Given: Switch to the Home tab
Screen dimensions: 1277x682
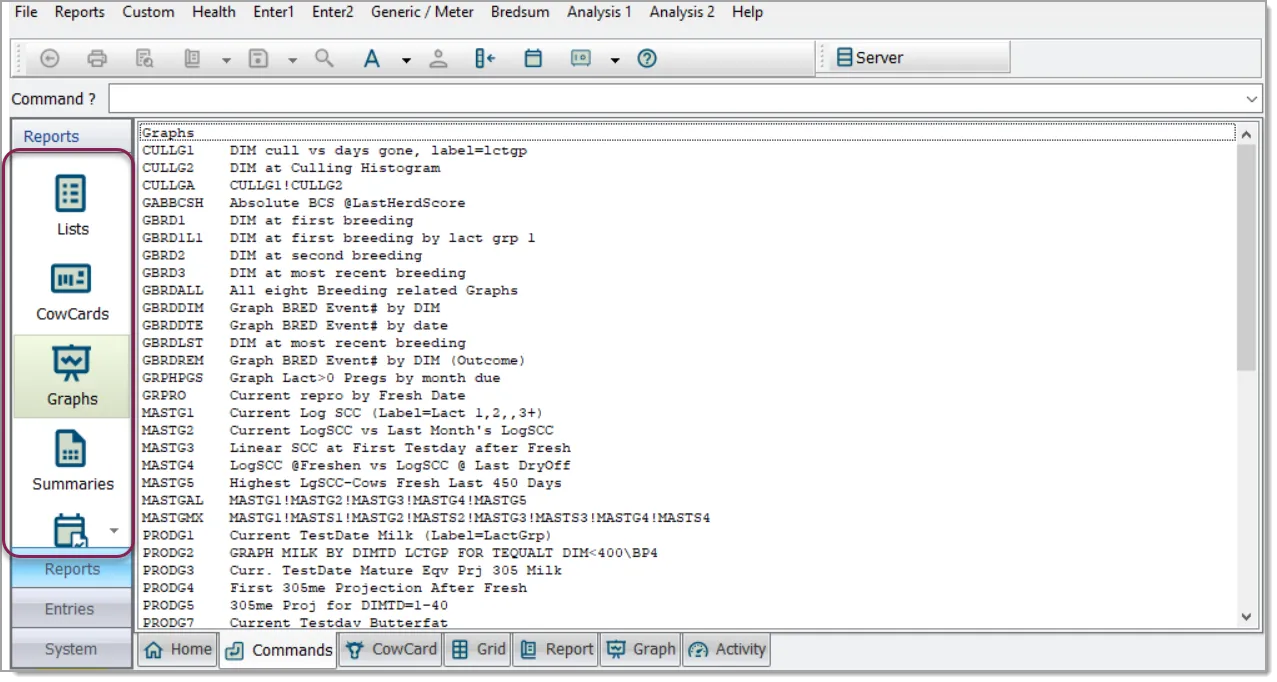Looking at the screenshot, I should [178, 650].
